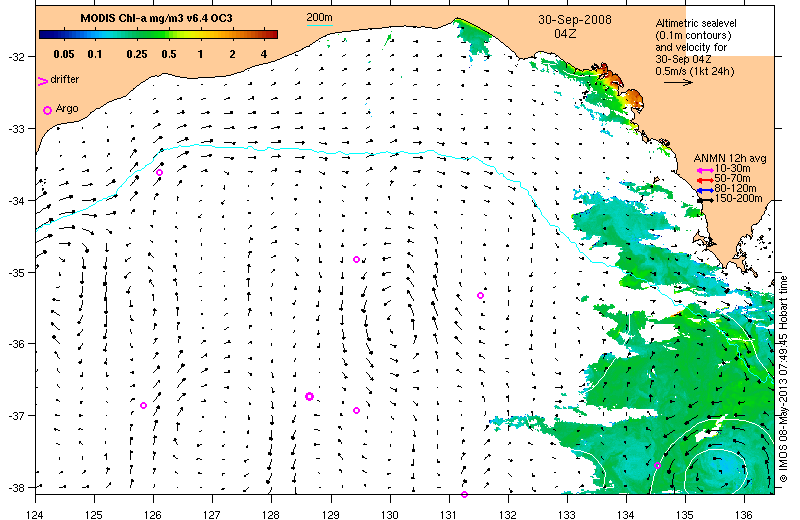Click the 0.5m/s velocity scale arrow
This screenshot has width=800, height=520.
pos(678,82)
